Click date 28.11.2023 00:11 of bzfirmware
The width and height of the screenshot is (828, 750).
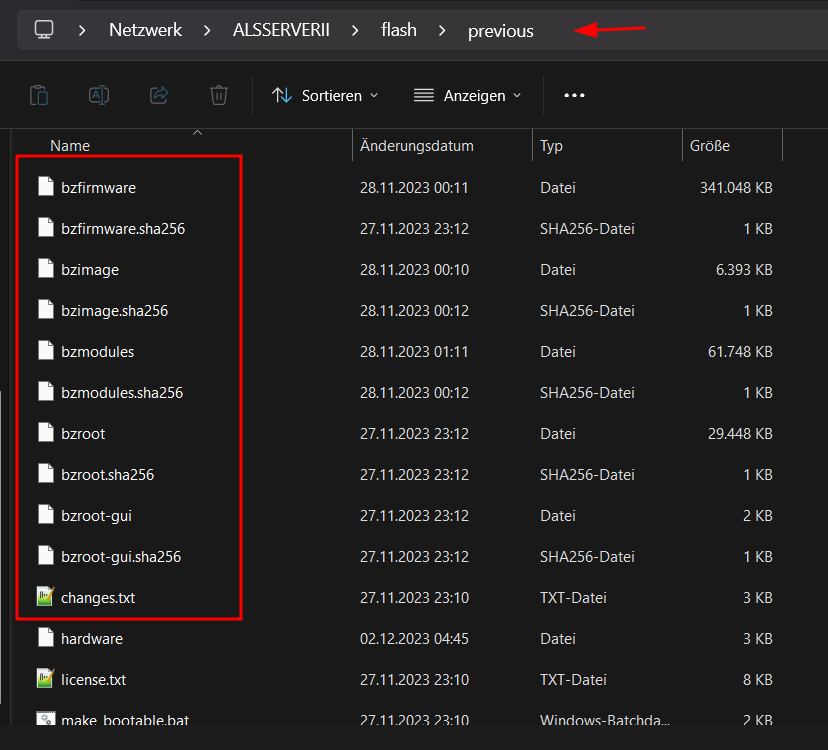[x=414, y=188]
